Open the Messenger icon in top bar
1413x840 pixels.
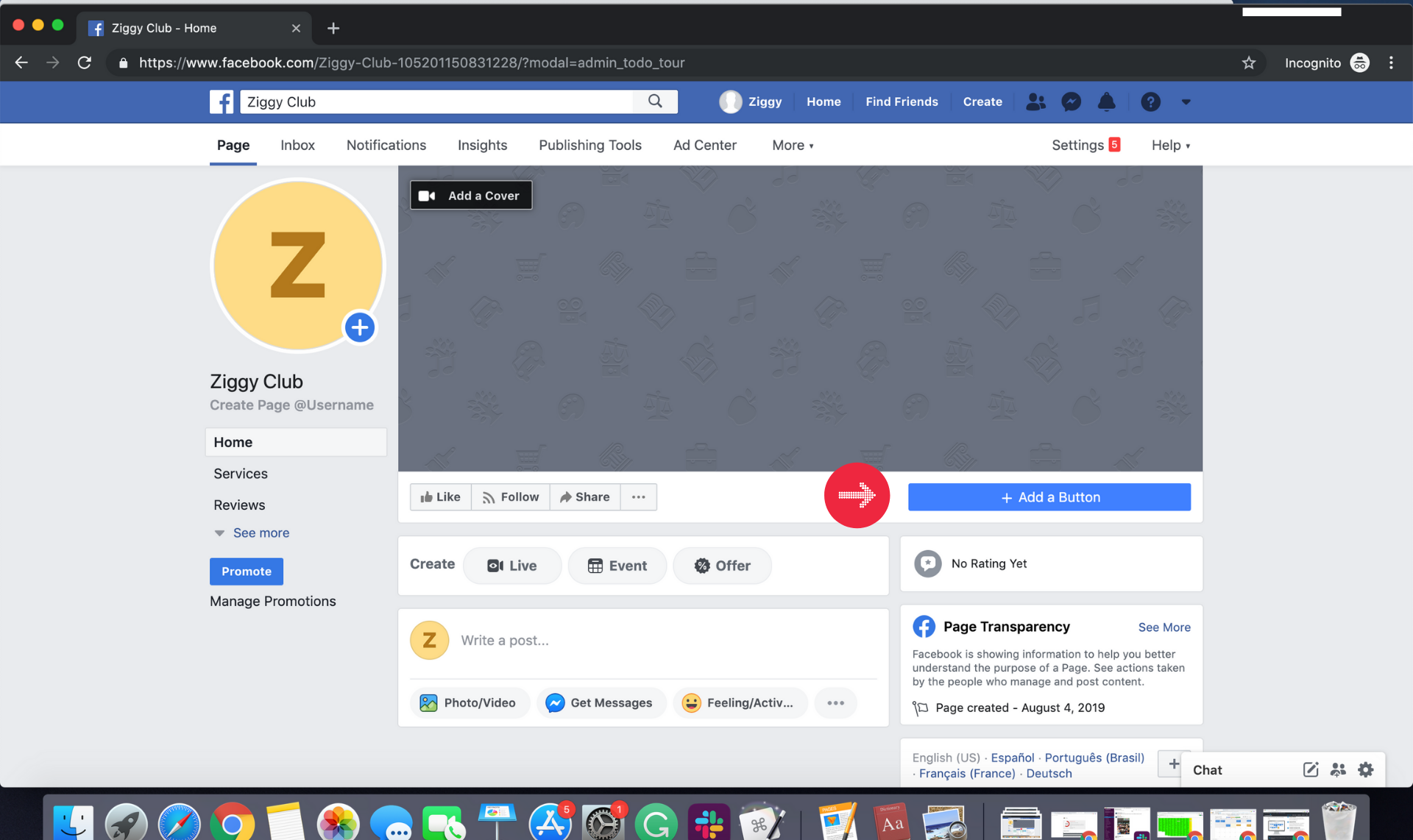[x=1071, y=102]
